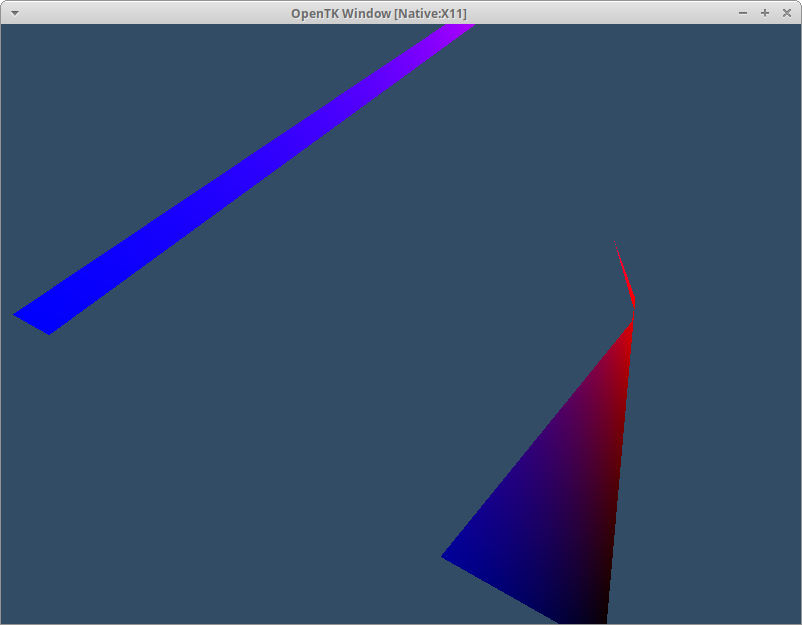
Task: Click the thin red sliver shape
Action: 626,275
